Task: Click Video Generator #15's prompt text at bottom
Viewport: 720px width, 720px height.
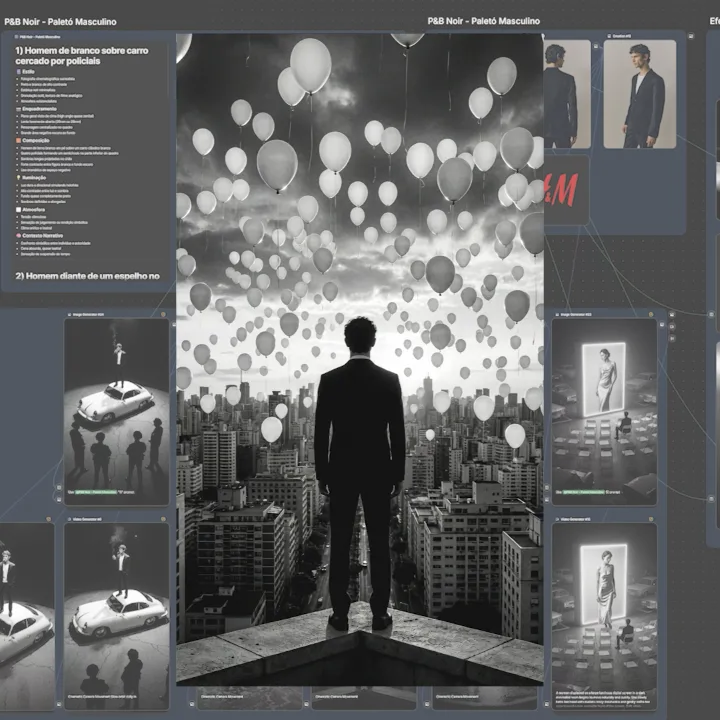Action: coord(604,699)
